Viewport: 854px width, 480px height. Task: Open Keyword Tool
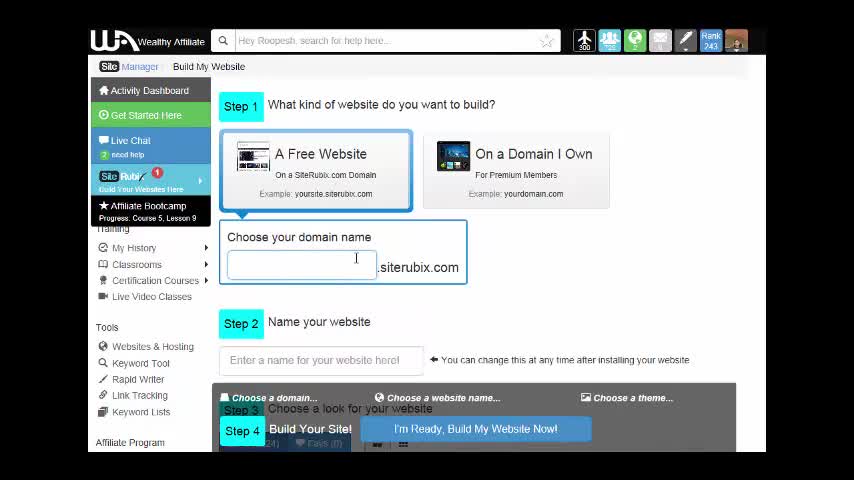coord(141,363)
